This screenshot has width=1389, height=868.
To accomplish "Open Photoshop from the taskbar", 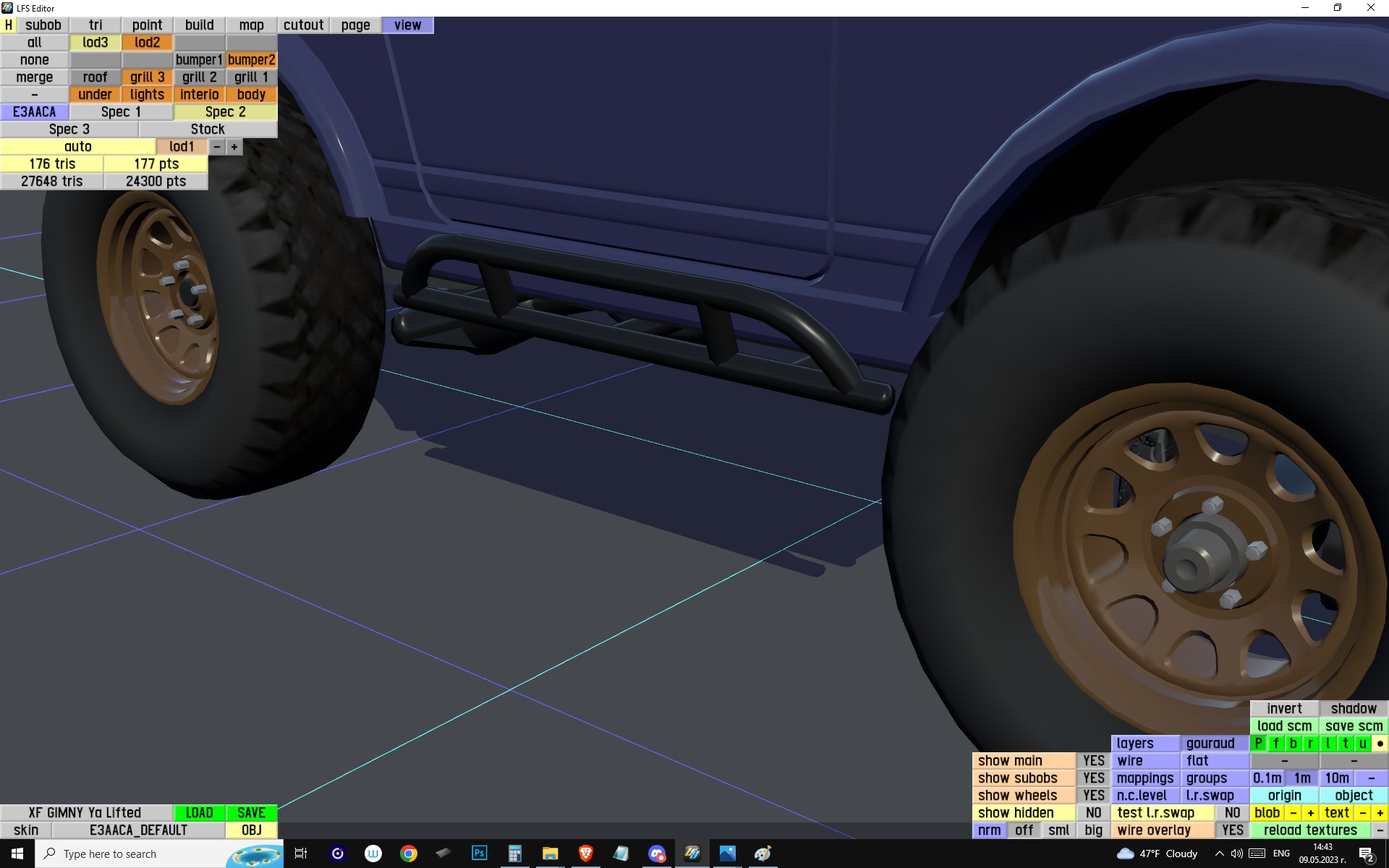I will pos(479,854).
